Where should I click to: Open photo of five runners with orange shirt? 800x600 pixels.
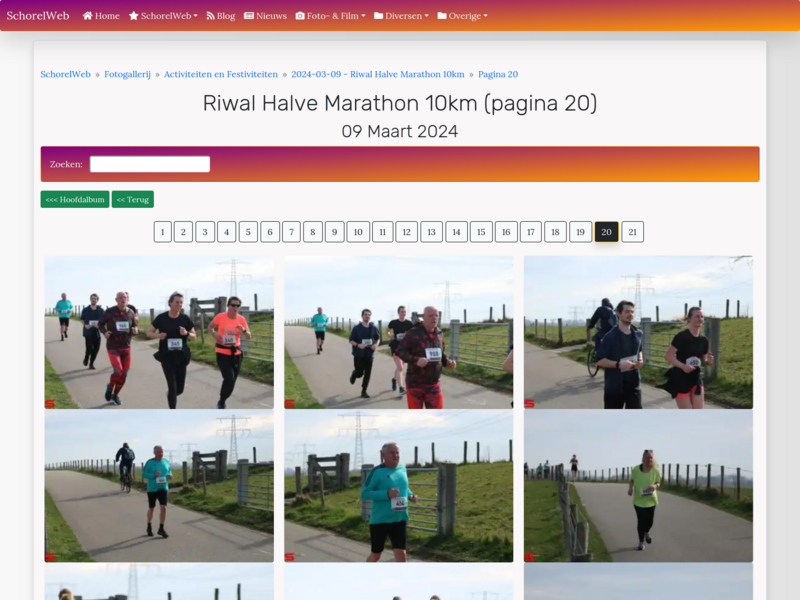tap(159, 332)
